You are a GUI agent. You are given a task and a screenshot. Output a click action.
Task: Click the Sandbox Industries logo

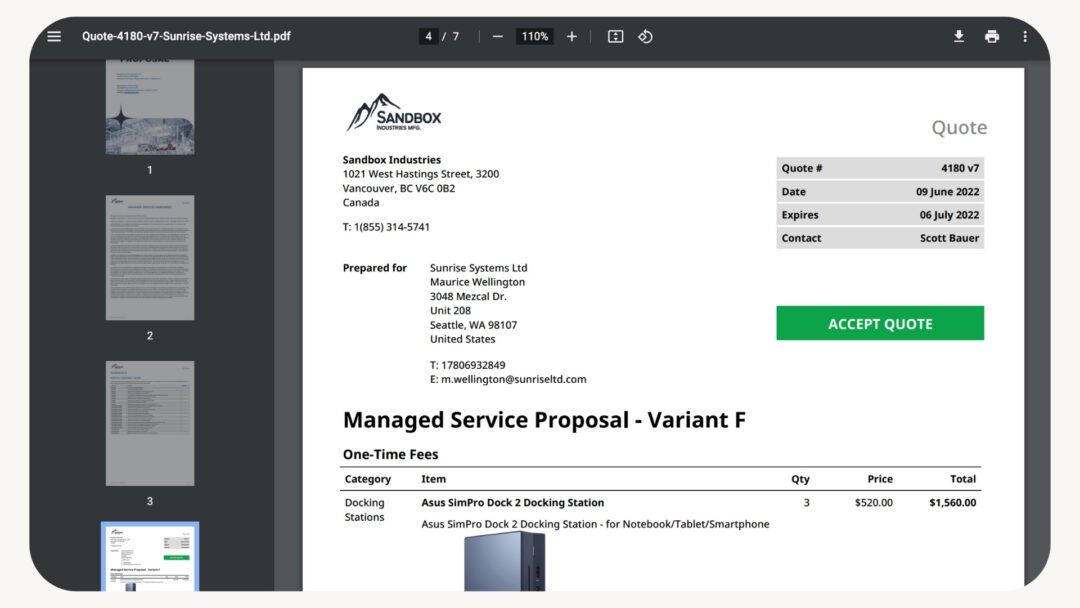(393, 113)
